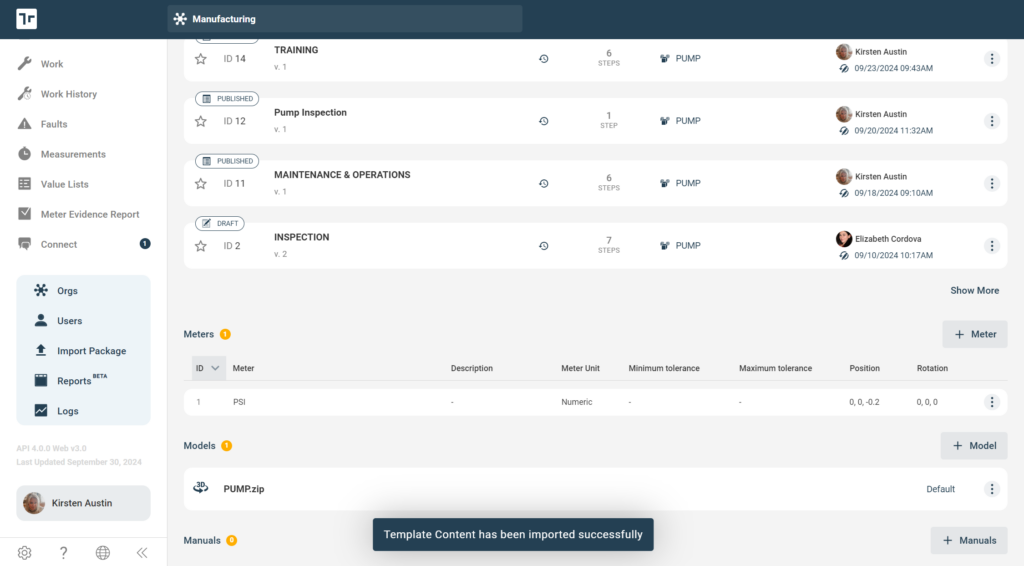Click the Connect notification badge

(145, 244)
